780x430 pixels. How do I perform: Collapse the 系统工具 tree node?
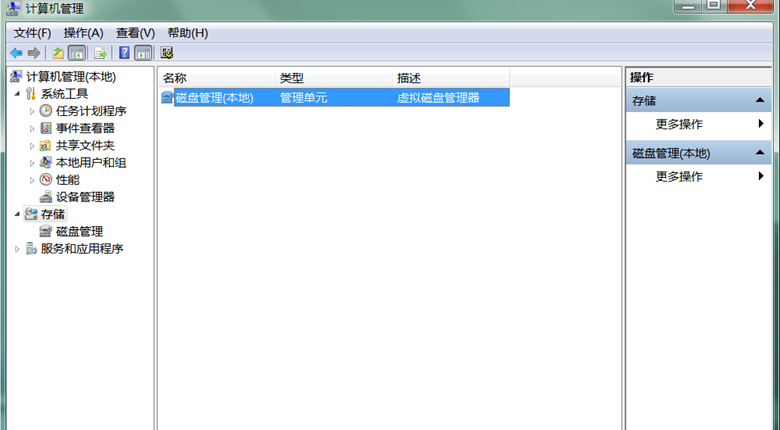pyautogui.click(x=17, y=94)
